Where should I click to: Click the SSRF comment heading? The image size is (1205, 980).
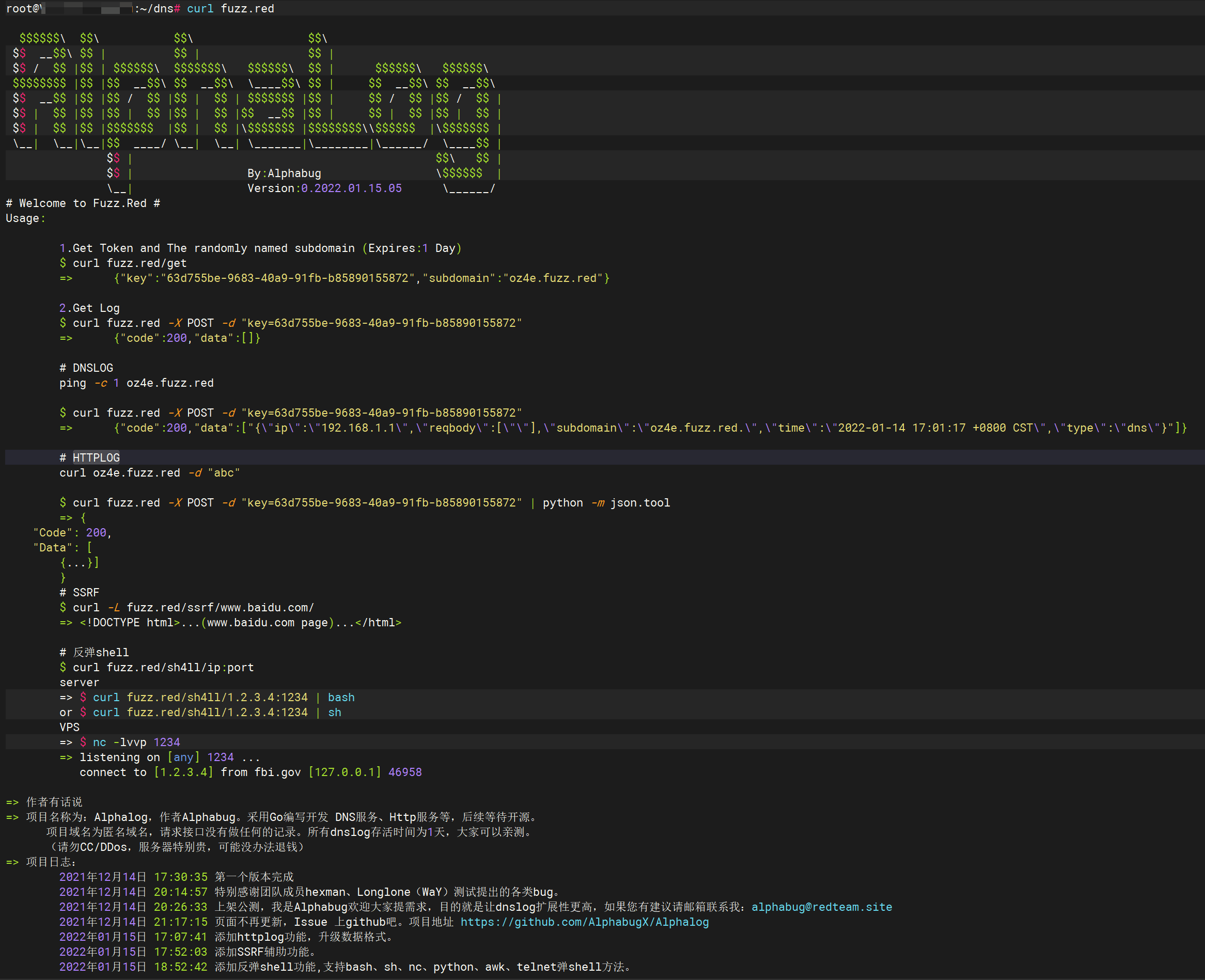80,592
